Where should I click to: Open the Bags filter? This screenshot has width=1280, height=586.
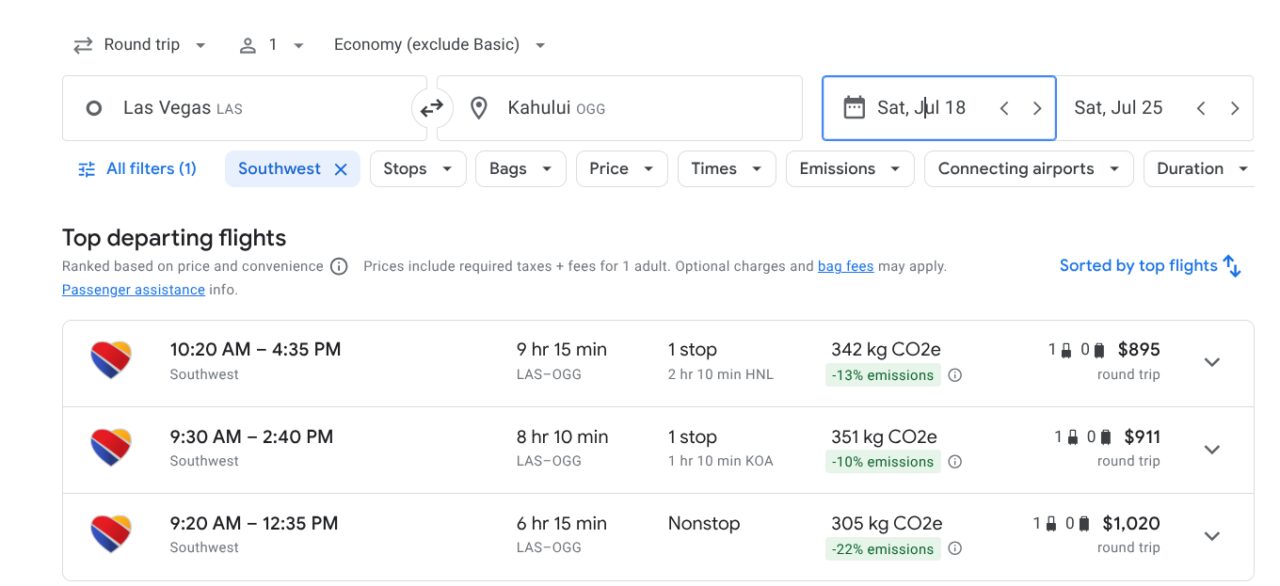520,169
